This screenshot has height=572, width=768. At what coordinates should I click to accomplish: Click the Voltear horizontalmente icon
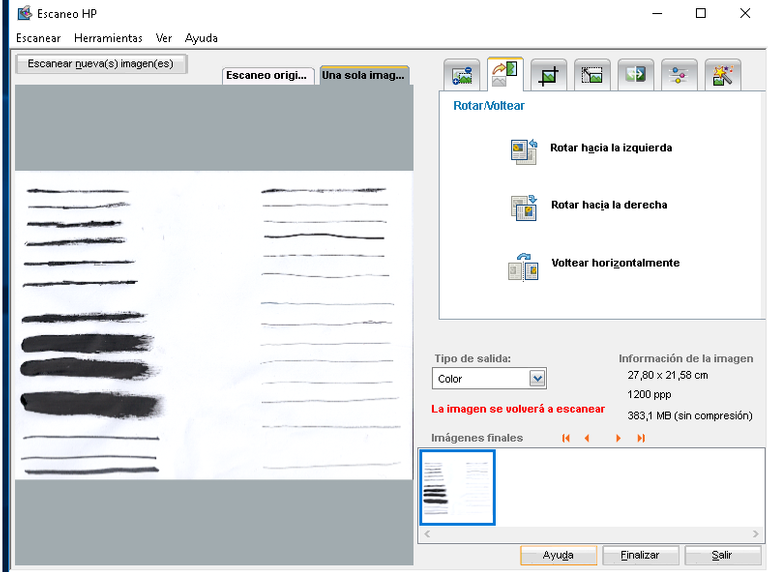(x=524, y=265)
